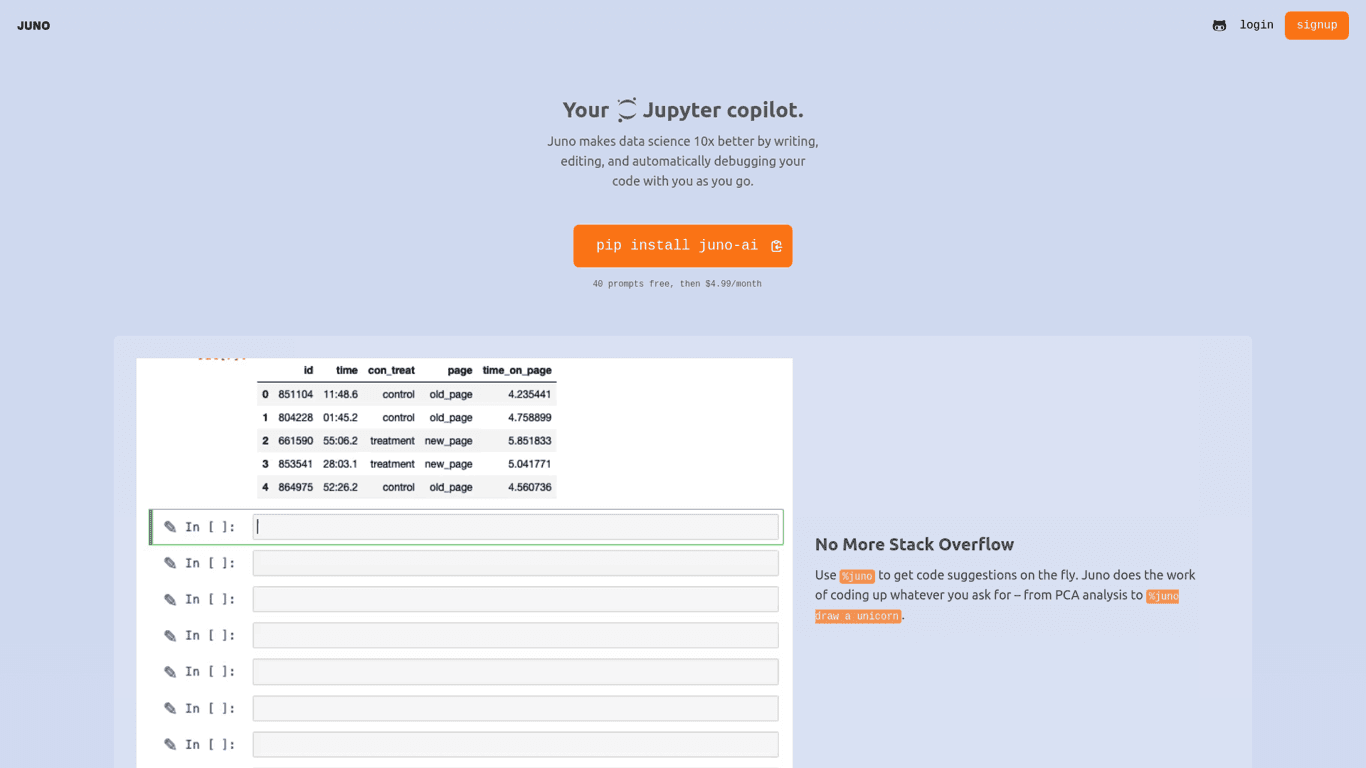The width and height of the screenshot is (1366, 768).
Task: Click the pencil icon on the third cell
Action: [170, 600]
